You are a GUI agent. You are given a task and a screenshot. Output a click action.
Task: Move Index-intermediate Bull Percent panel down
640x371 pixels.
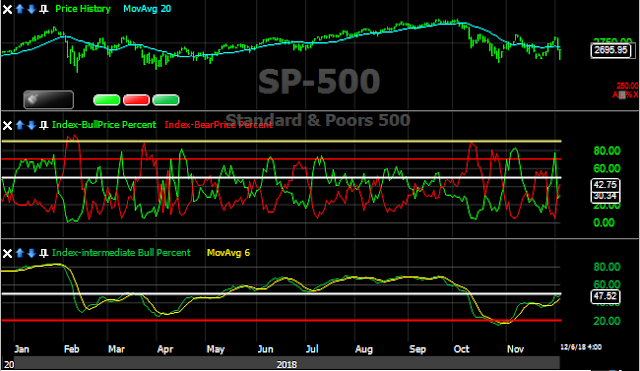(x=31, y=253)
